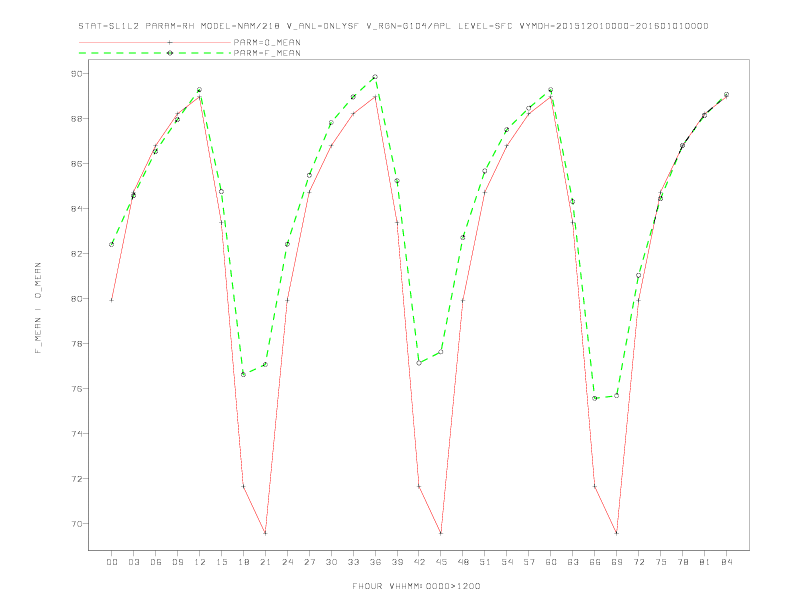Click the green F_MEAN circle marker at hour 42
792x612 pixels.
click(419, 363)
